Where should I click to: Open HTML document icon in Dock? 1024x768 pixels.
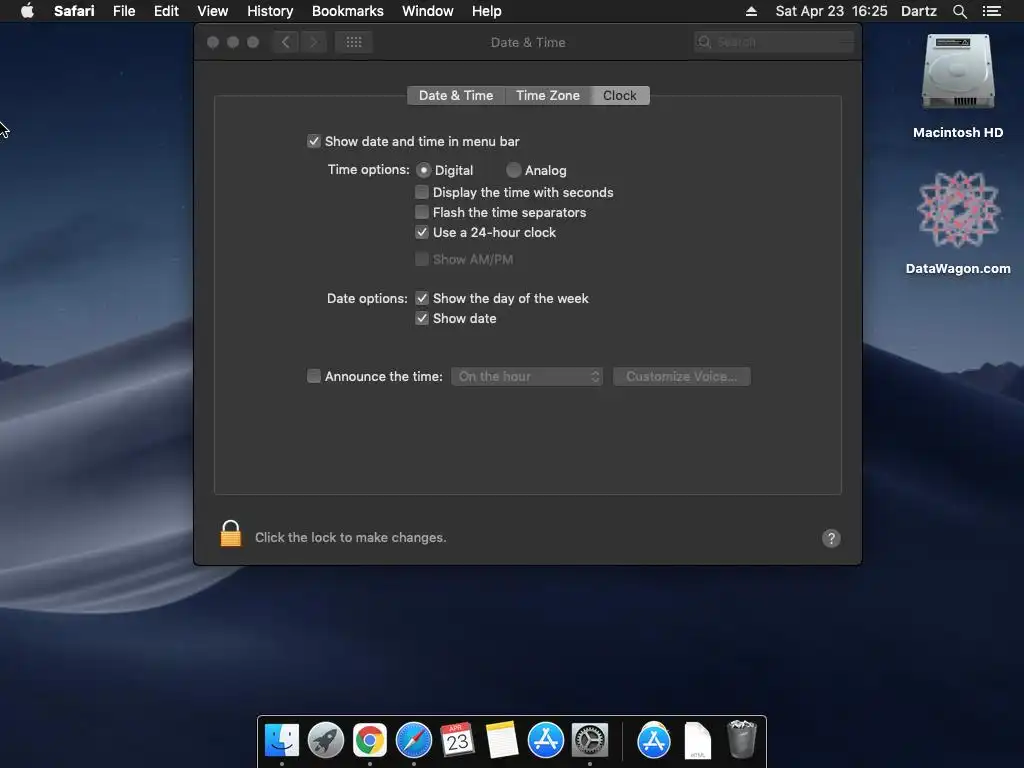(697, 740)
